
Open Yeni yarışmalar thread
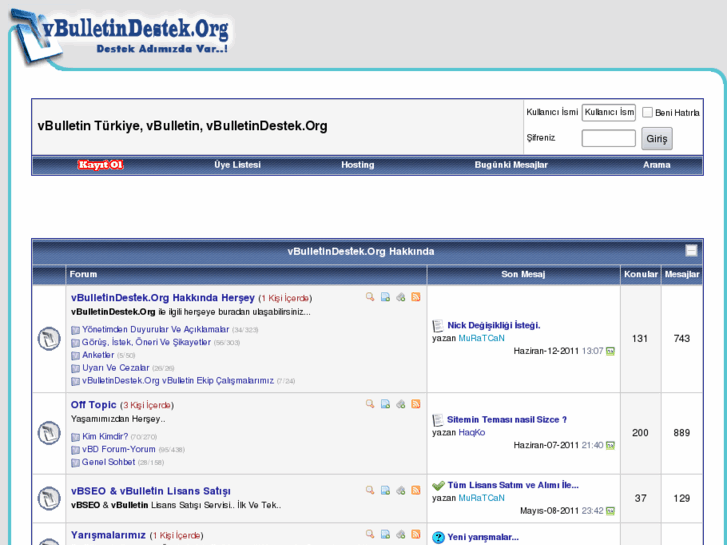pyautogui.click(x=483, y=537)
